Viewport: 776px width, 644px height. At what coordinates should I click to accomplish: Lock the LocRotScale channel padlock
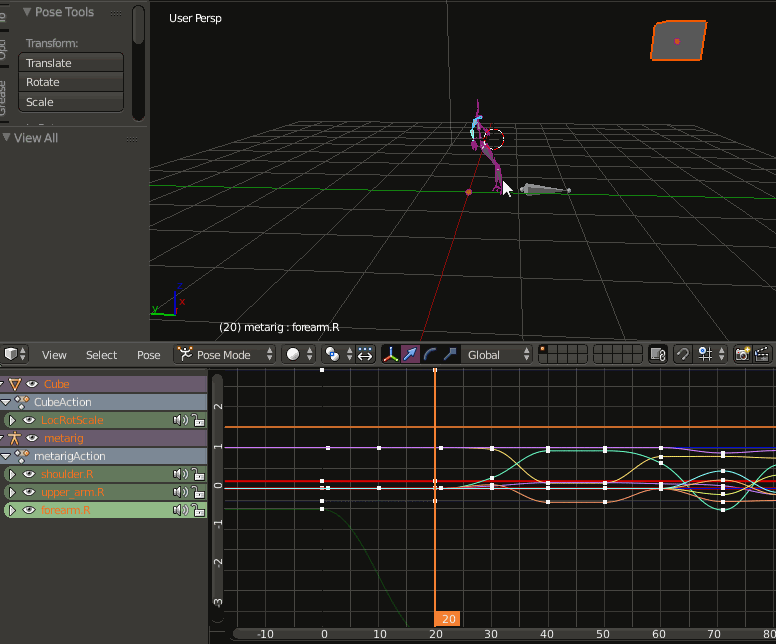pos(198,420)
